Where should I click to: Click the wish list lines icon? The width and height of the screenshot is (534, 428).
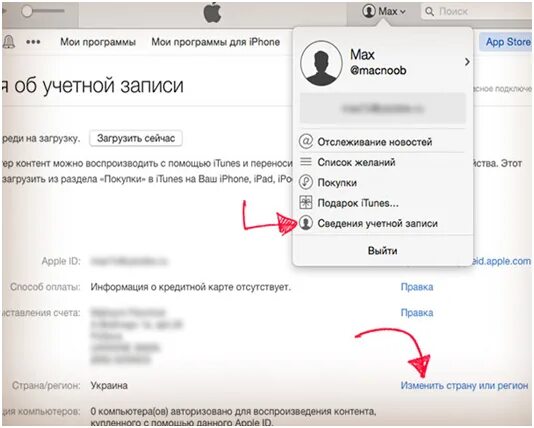click(306, 162)
